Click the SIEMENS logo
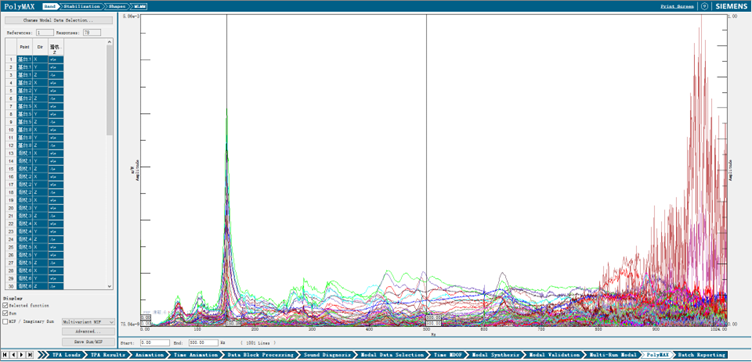Image resolution: width=752 pixels, height=362 pixels. tap(731, 6)
